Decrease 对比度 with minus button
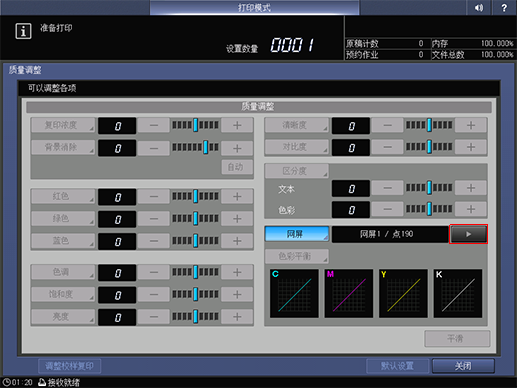 (387, 147)
